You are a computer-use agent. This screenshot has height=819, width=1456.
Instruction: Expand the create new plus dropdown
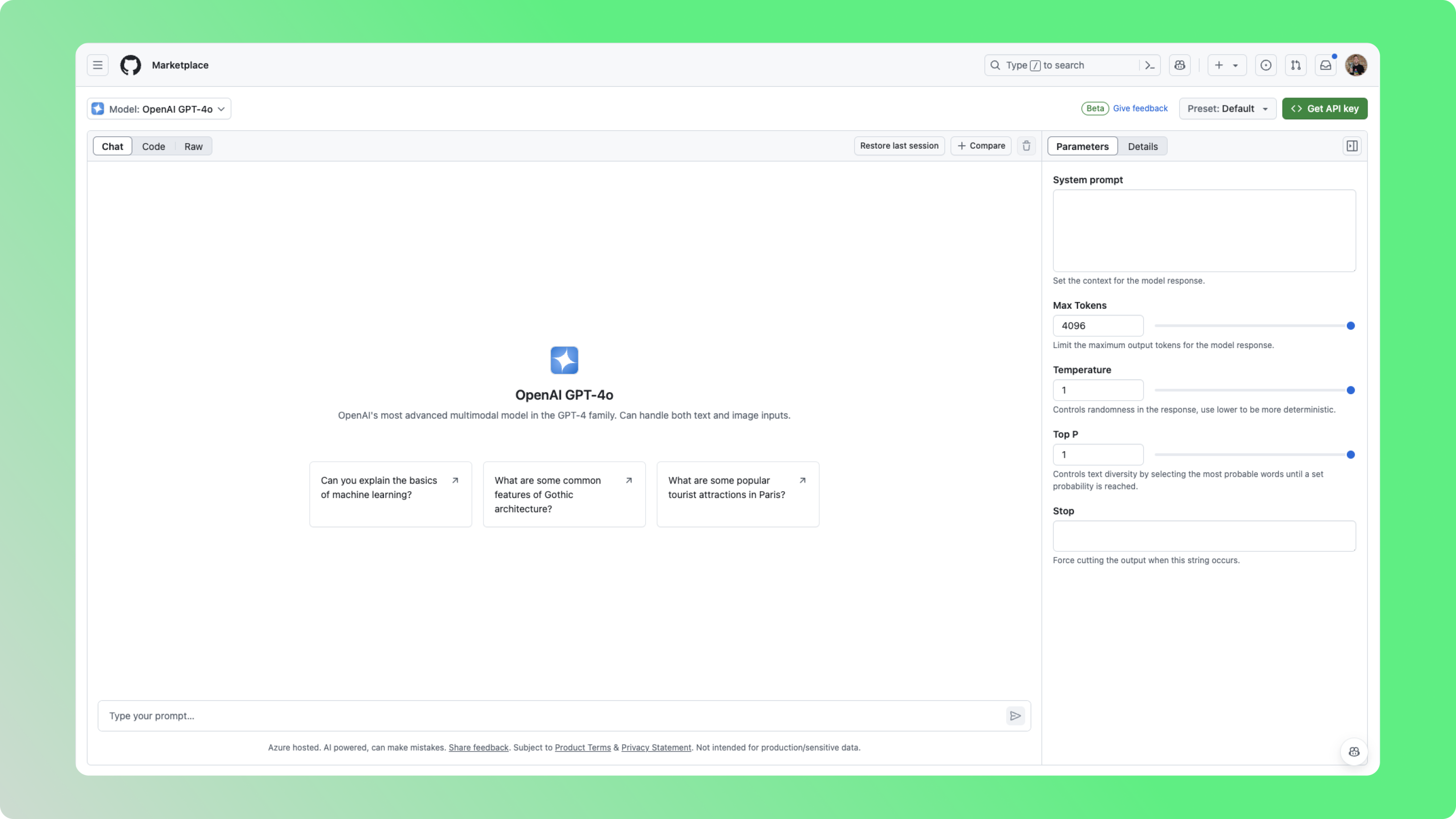(x=1226, y=65)
